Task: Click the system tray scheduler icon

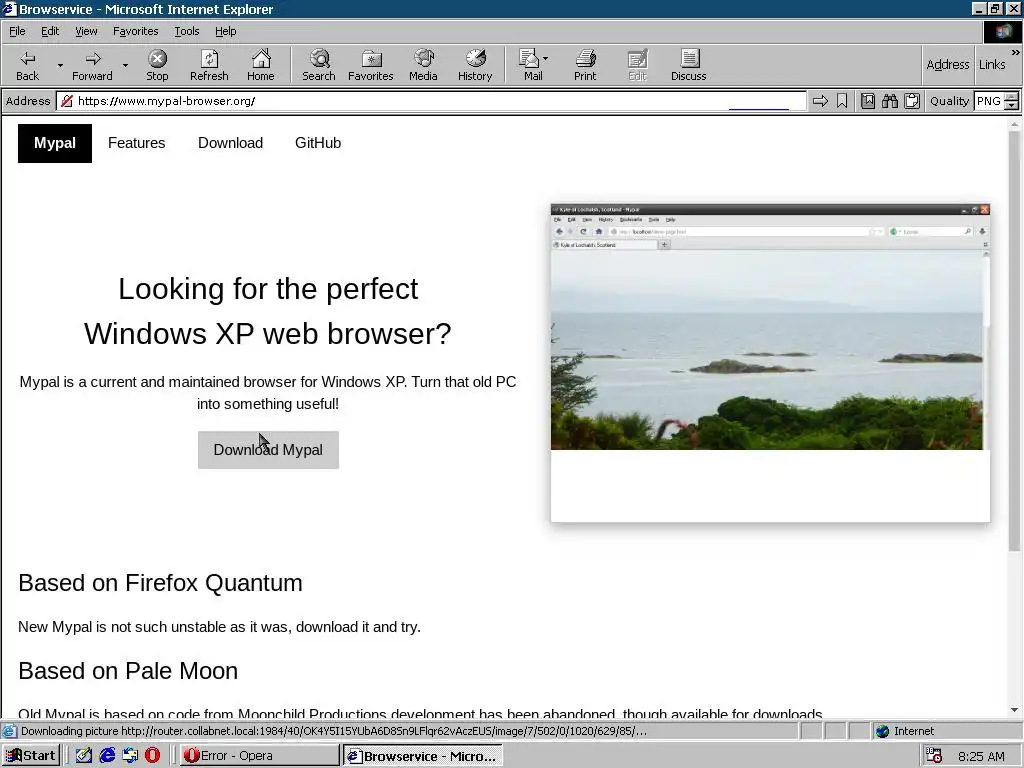Action: coord(934,756)
